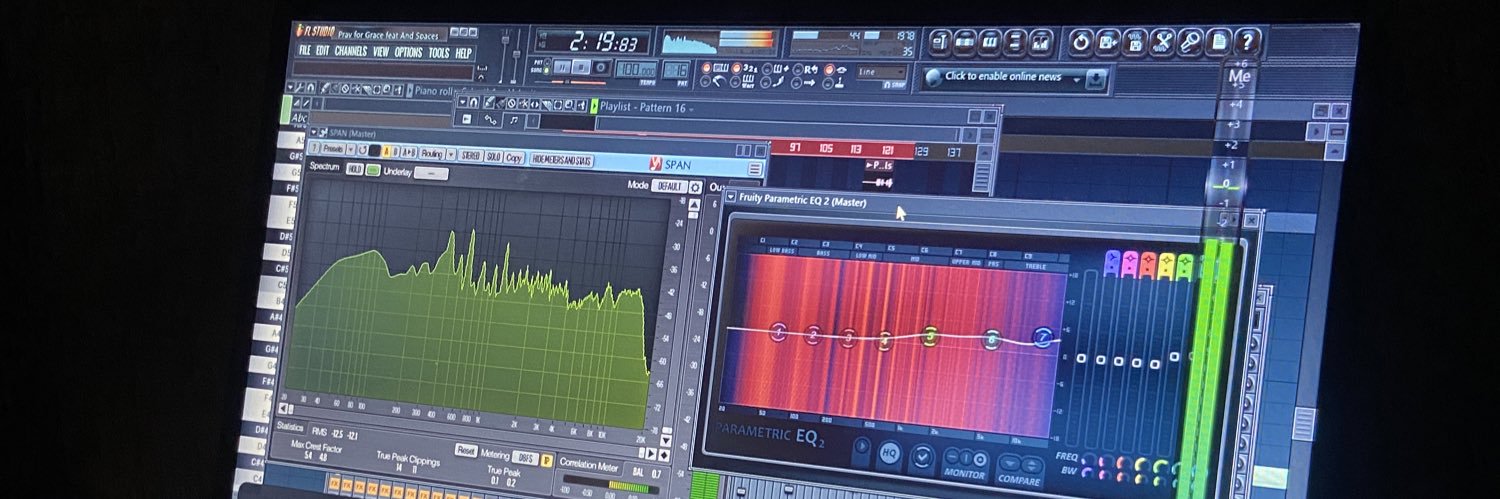This screenshot has width=1500, height=499.
Task: Open the HELP menu
Action: (x=463, y=53)
